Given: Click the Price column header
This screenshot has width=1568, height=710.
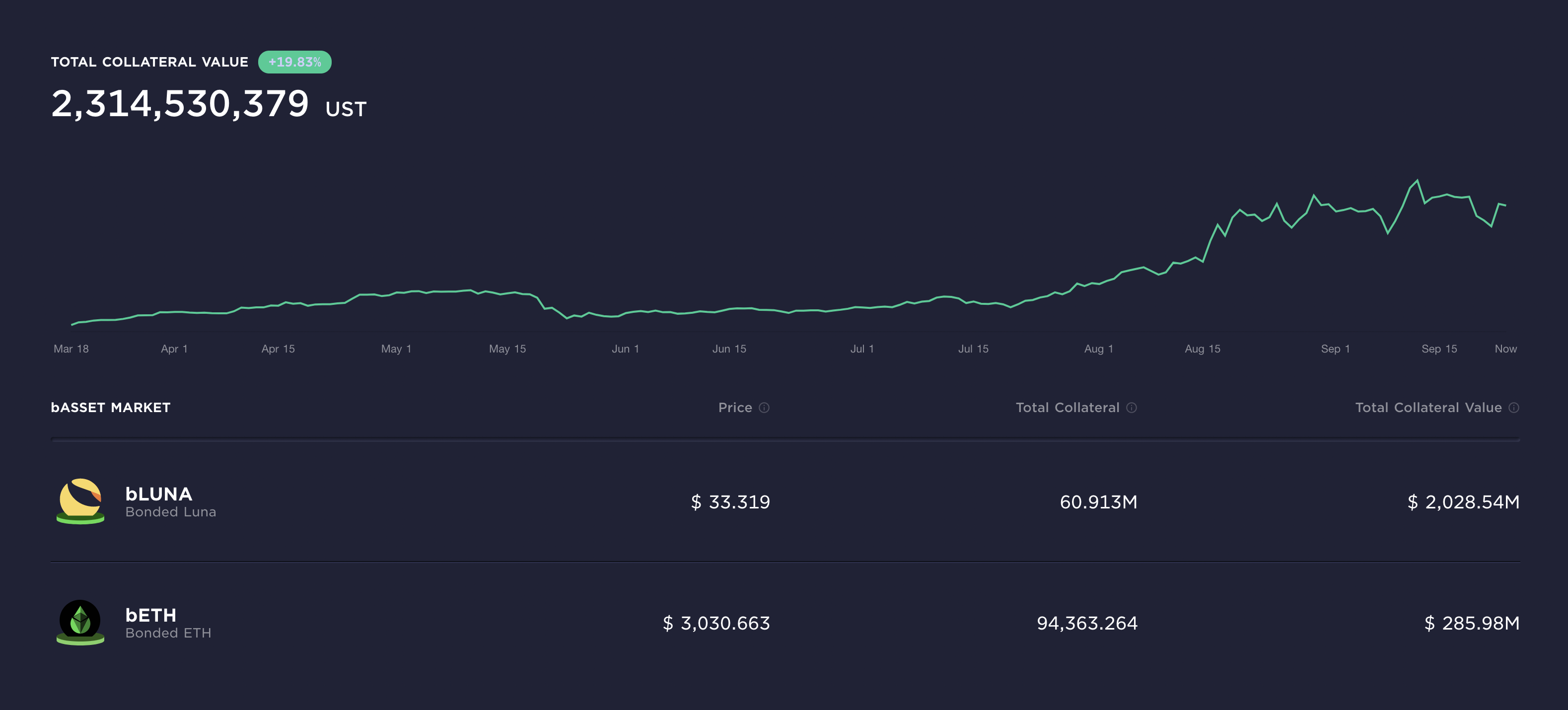Looking at the screenshot, I should coord(735,407).
